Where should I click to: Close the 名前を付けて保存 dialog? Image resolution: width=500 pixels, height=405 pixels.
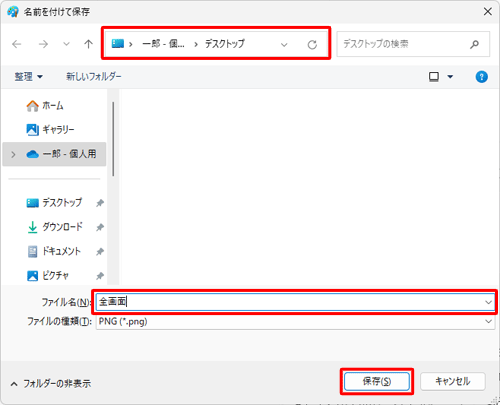(x=488, y=12)
